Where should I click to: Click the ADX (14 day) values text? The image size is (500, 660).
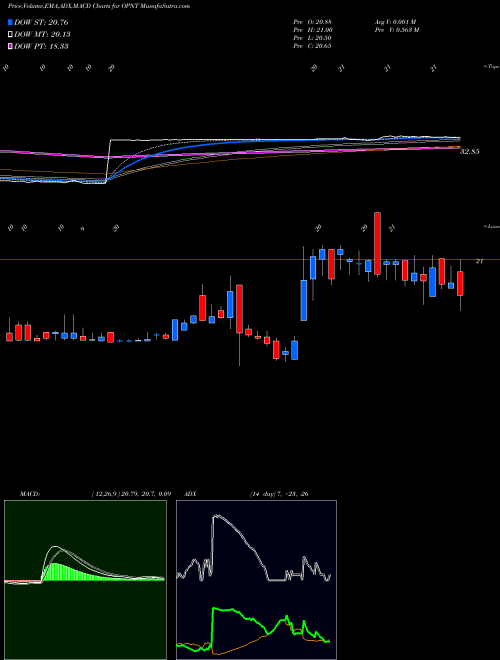[279, 494]
